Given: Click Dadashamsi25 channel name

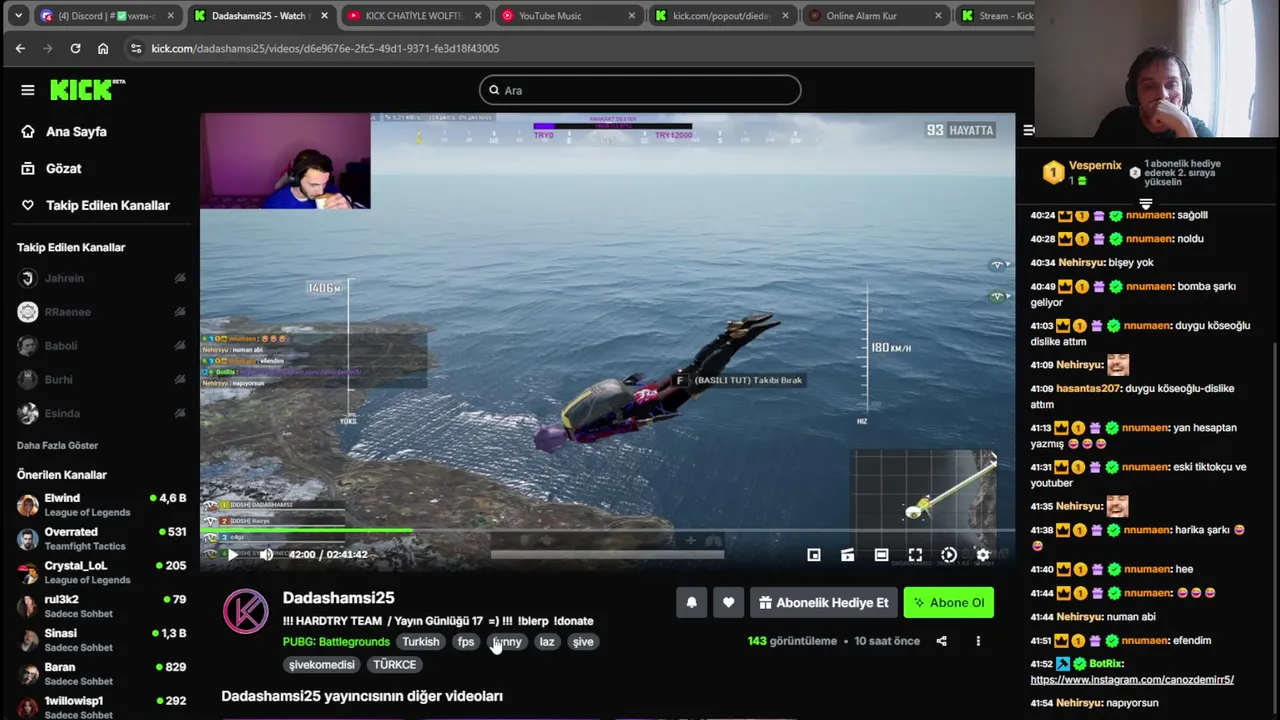Looking at the screenshot, I should click(338, 598).
